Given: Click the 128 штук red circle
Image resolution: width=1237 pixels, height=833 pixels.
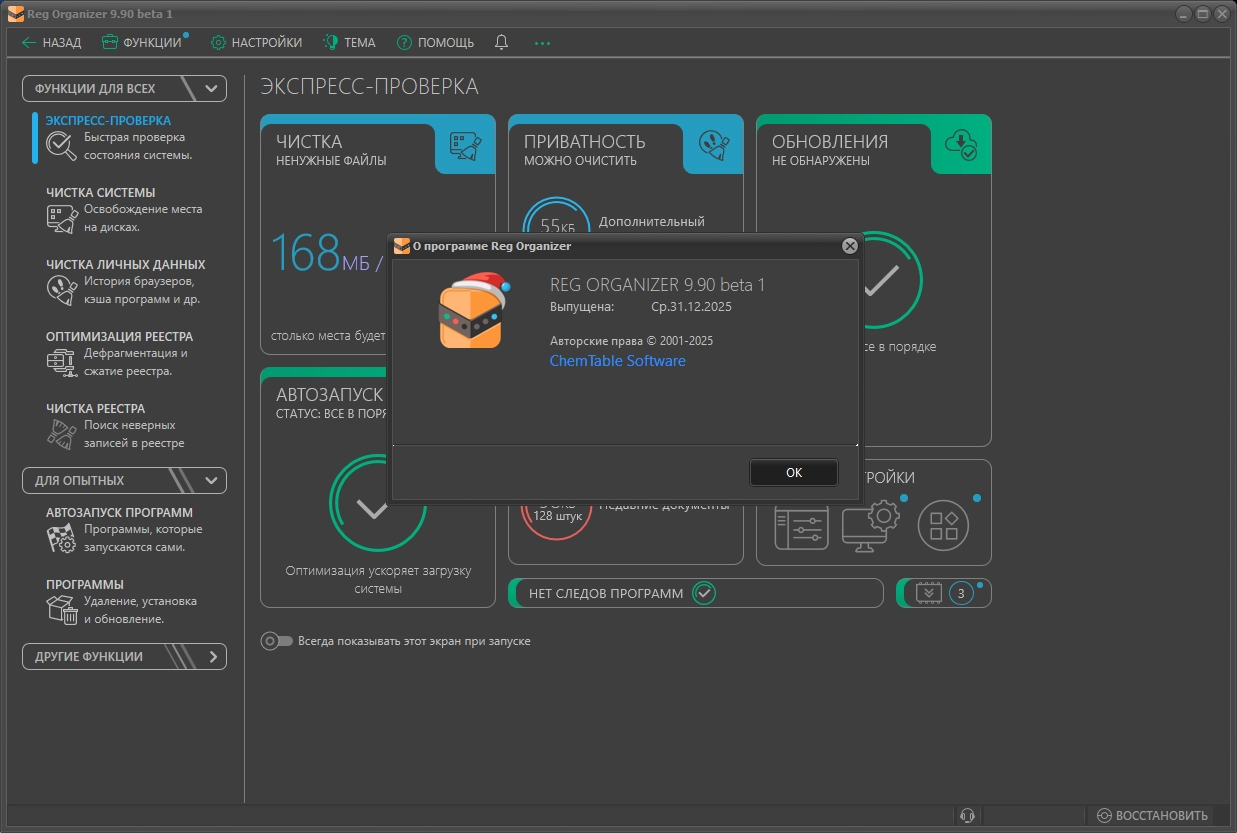Looking at the screenshot, I should click(x=557, y=515).
